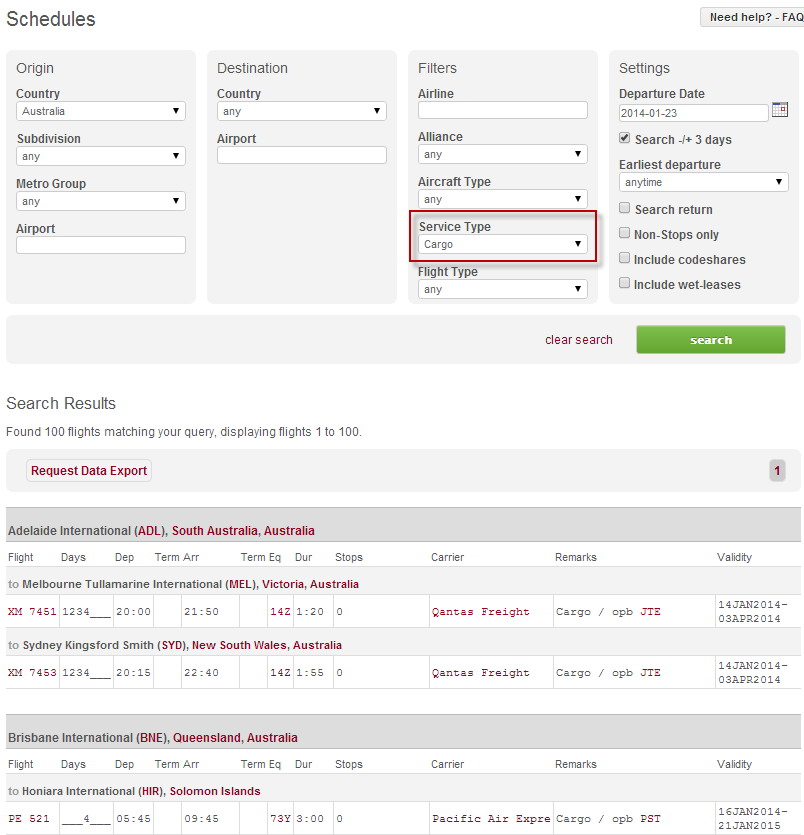This screenshot has width=804, height=835.
Task: Enable the Search return checkbox
Action: tap(625, 209)
